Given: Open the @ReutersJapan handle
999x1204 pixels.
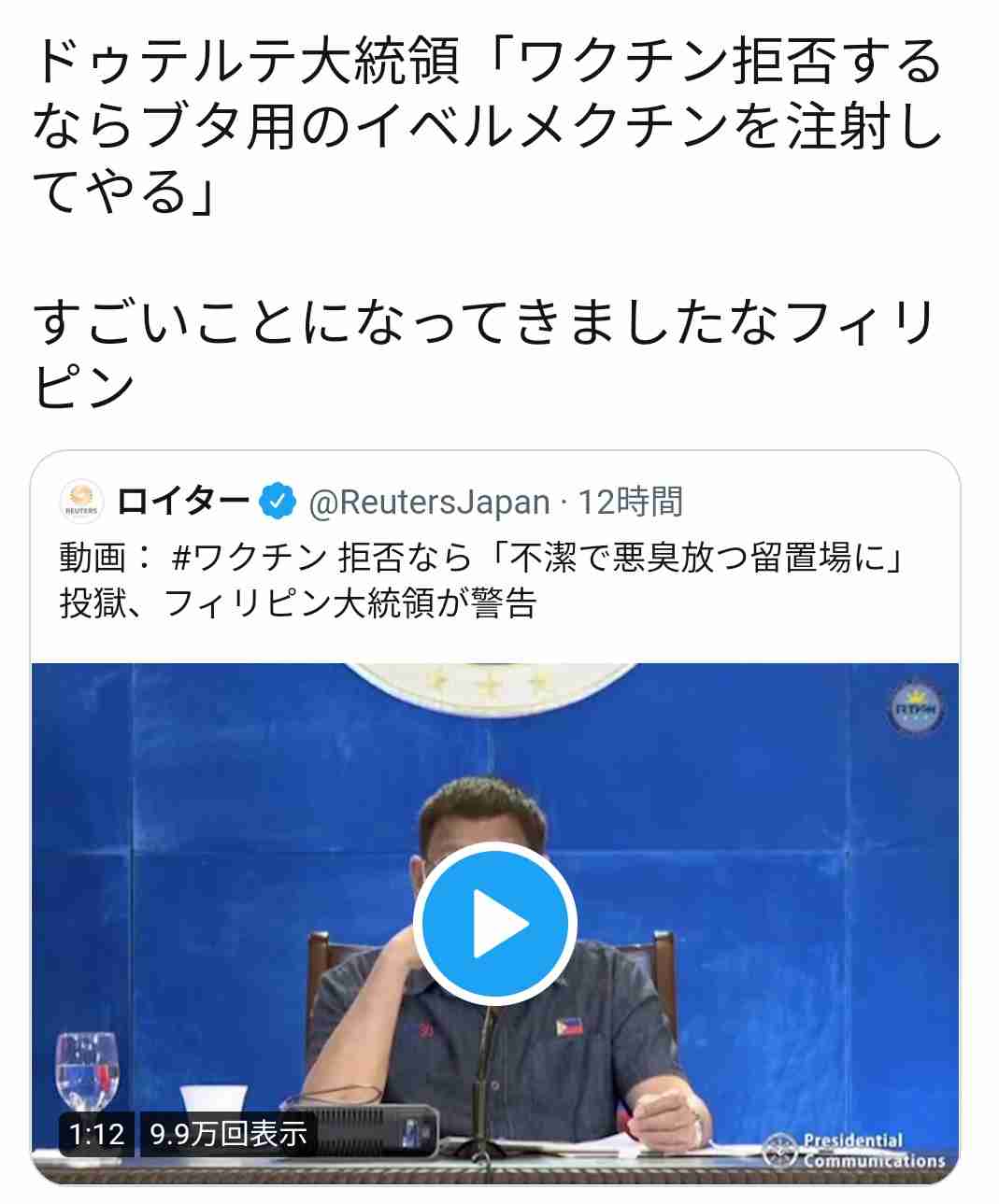Looking at the screenshot, I should click(x=429, y=503).
